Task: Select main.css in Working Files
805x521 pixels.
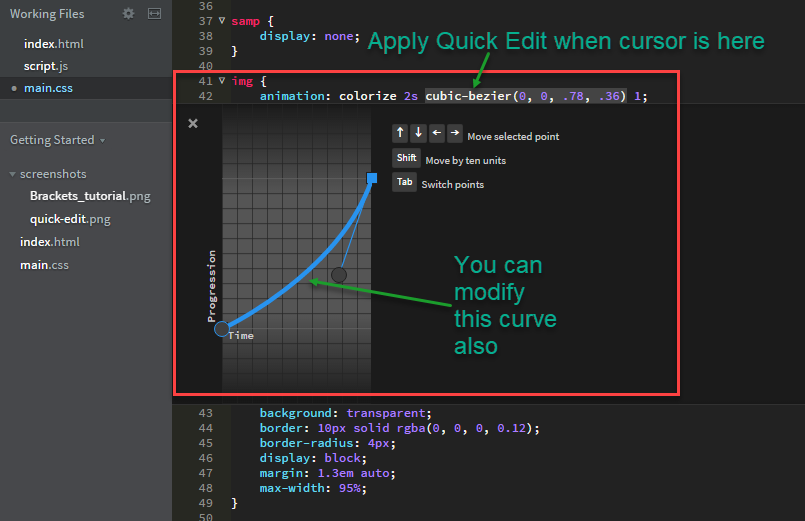Action: (48, 88)
